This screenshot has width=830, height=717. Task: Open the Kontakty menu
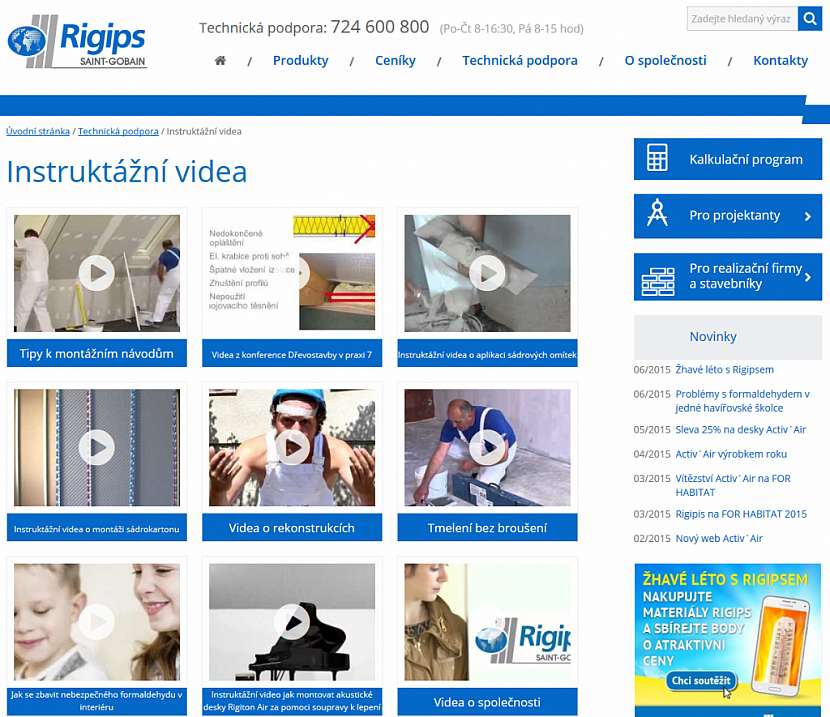point(781,60)
